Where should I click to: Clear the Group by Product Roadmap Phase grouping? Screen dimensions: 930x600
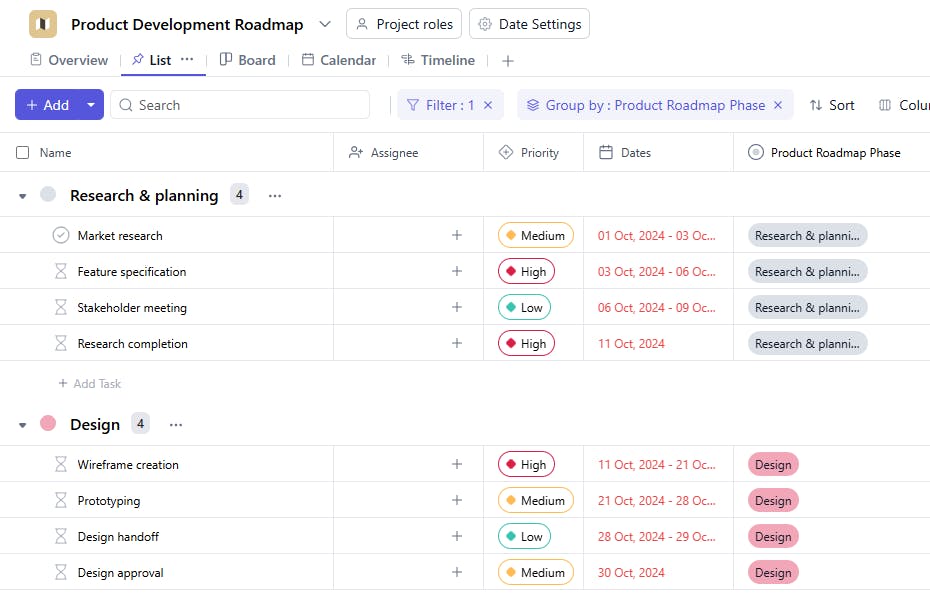(779, 105)
